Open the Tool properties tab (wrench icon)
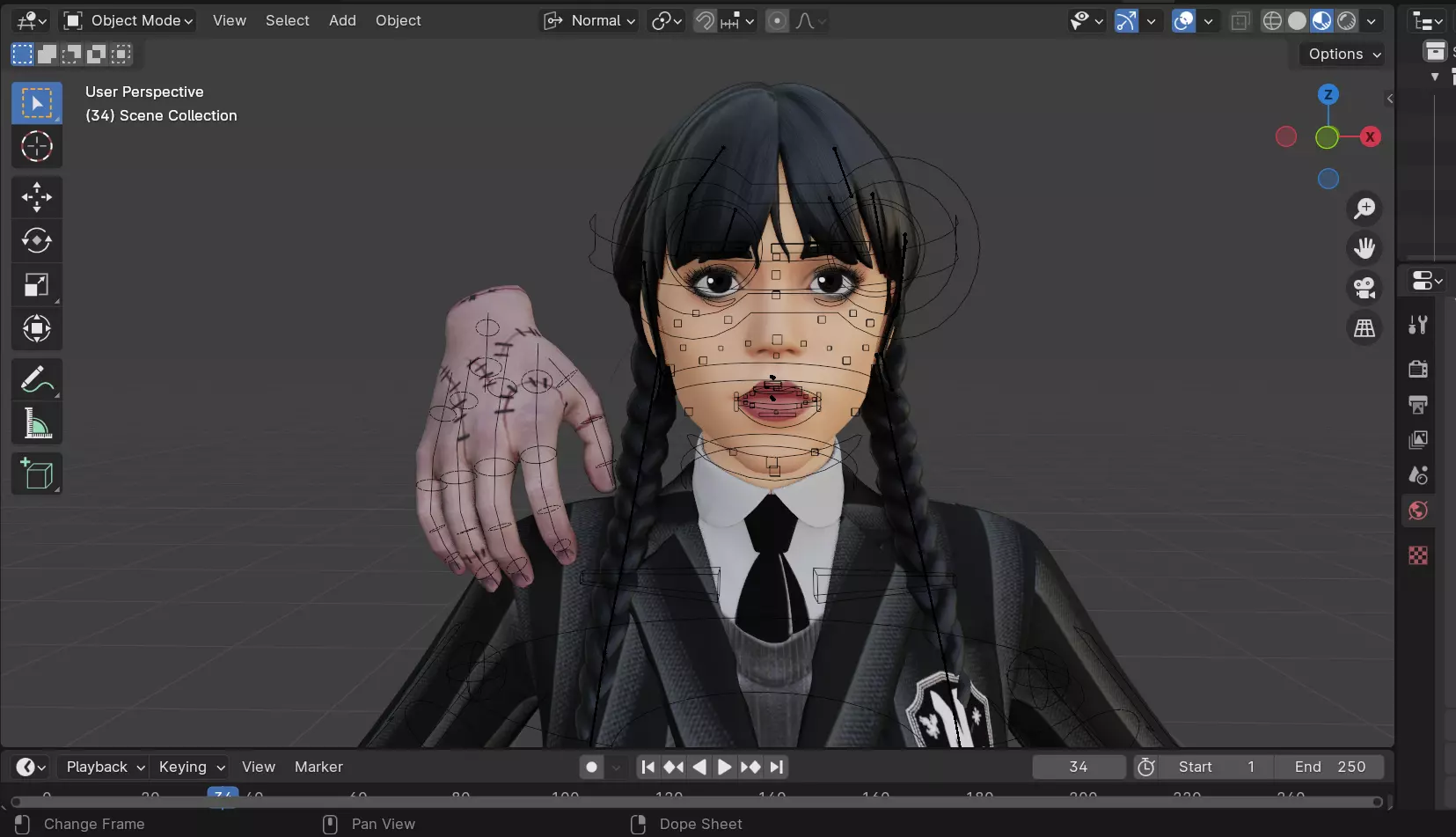Viewport: 1456px width, 837px height. coord(1418,325)
